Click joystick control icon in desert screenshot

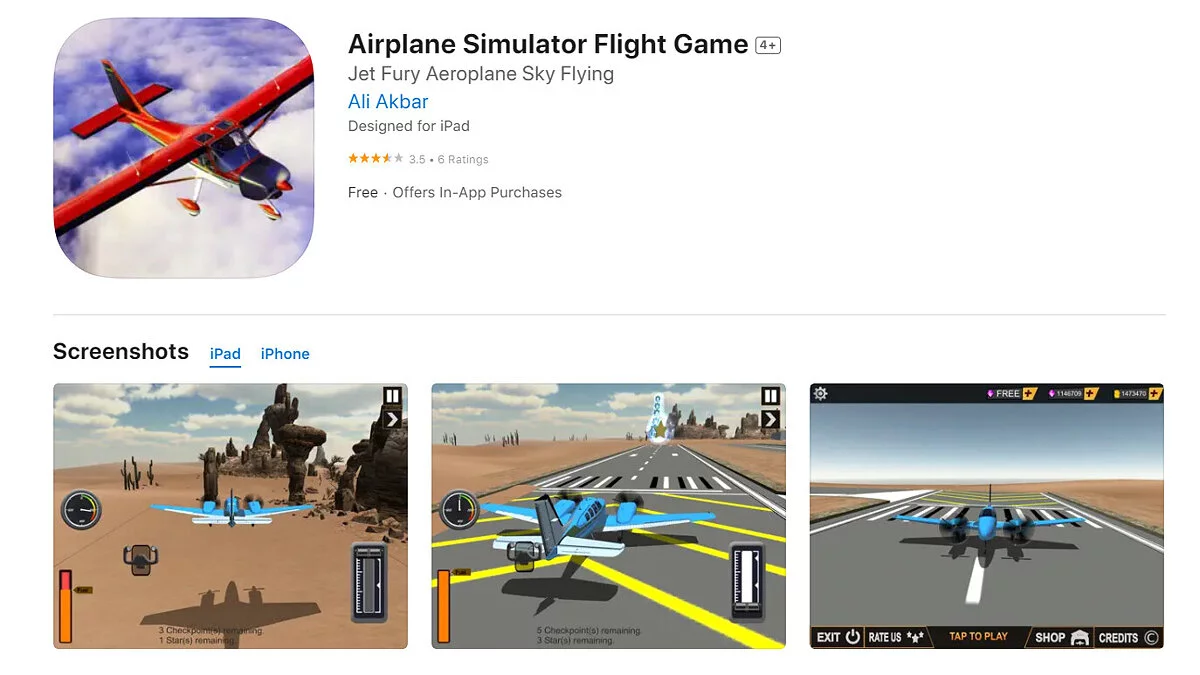click(141, 557)
